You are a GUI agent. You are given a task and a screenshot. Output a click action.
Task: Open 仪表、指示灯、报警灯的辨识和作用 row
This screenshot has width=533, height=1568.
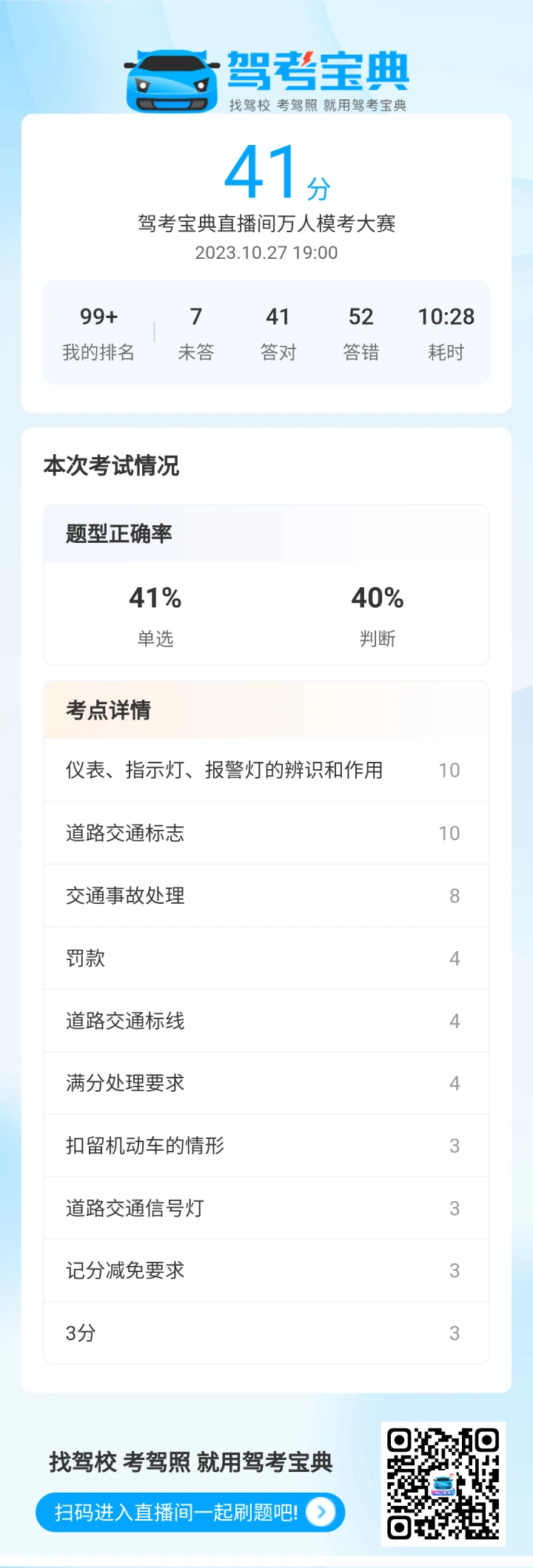(x=266, y=770)
